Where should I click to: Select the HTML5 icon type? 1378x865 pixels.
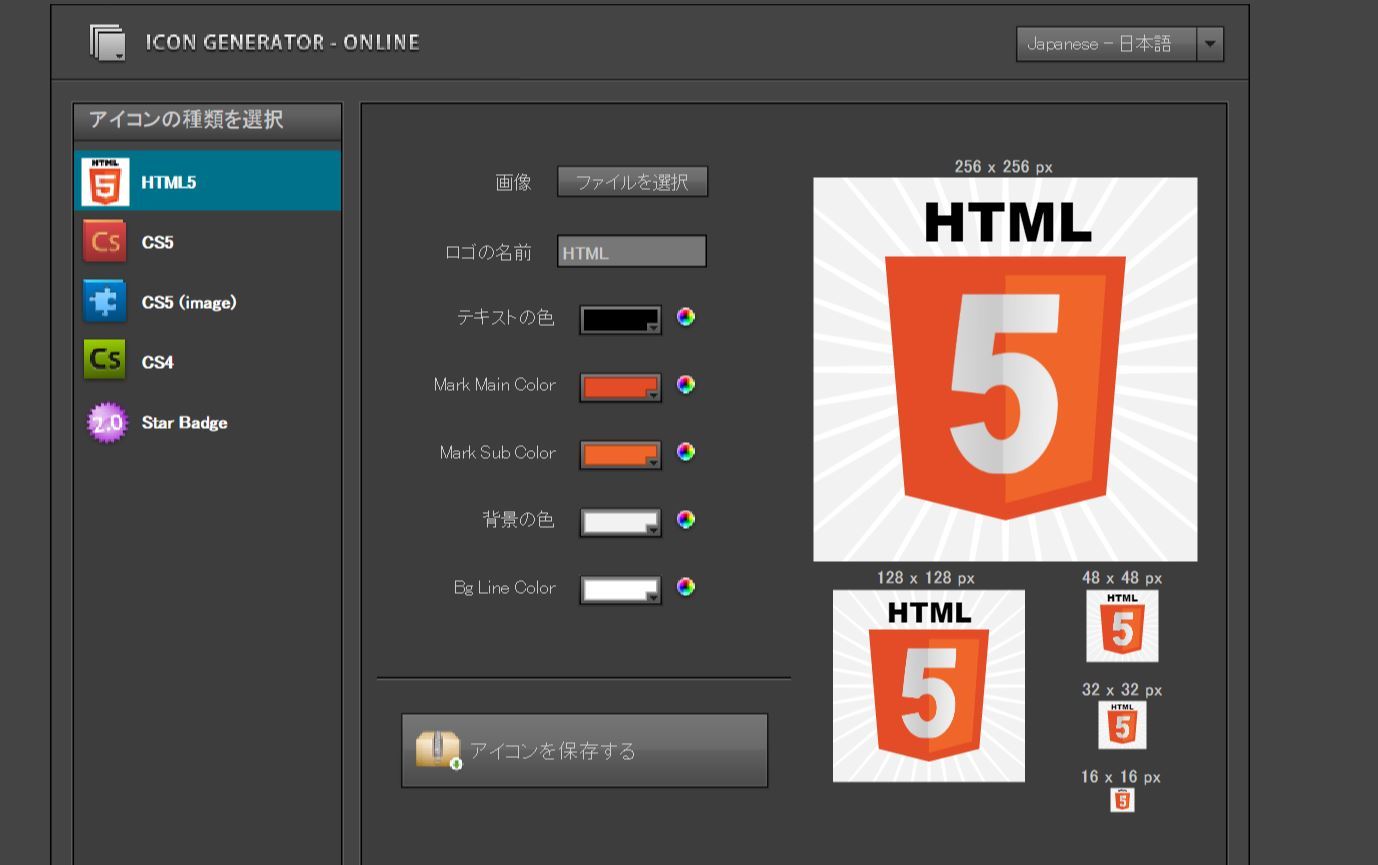pos(207,182)
